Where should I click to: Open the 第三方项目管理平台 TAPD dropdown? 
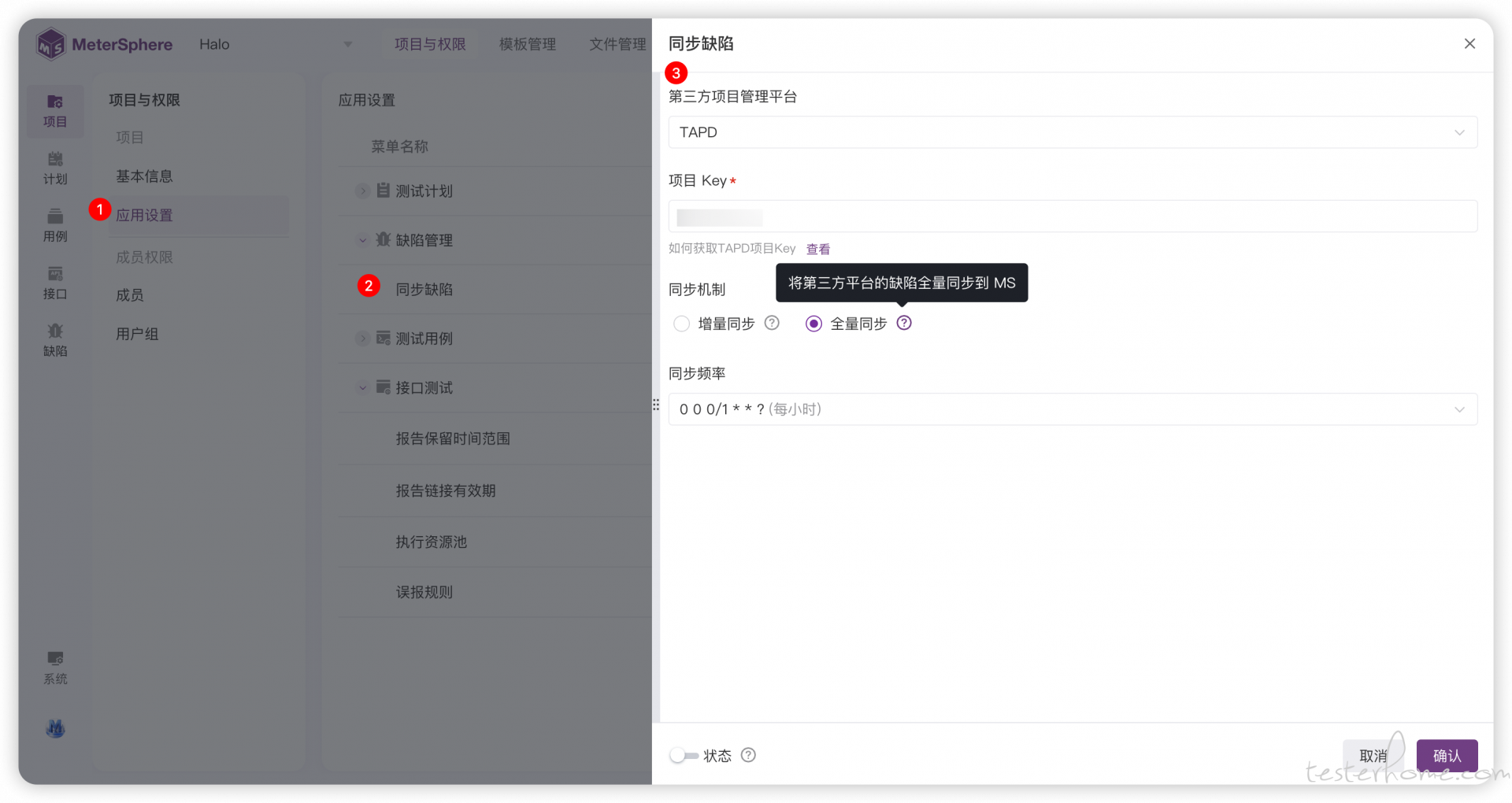point(1073,132)
